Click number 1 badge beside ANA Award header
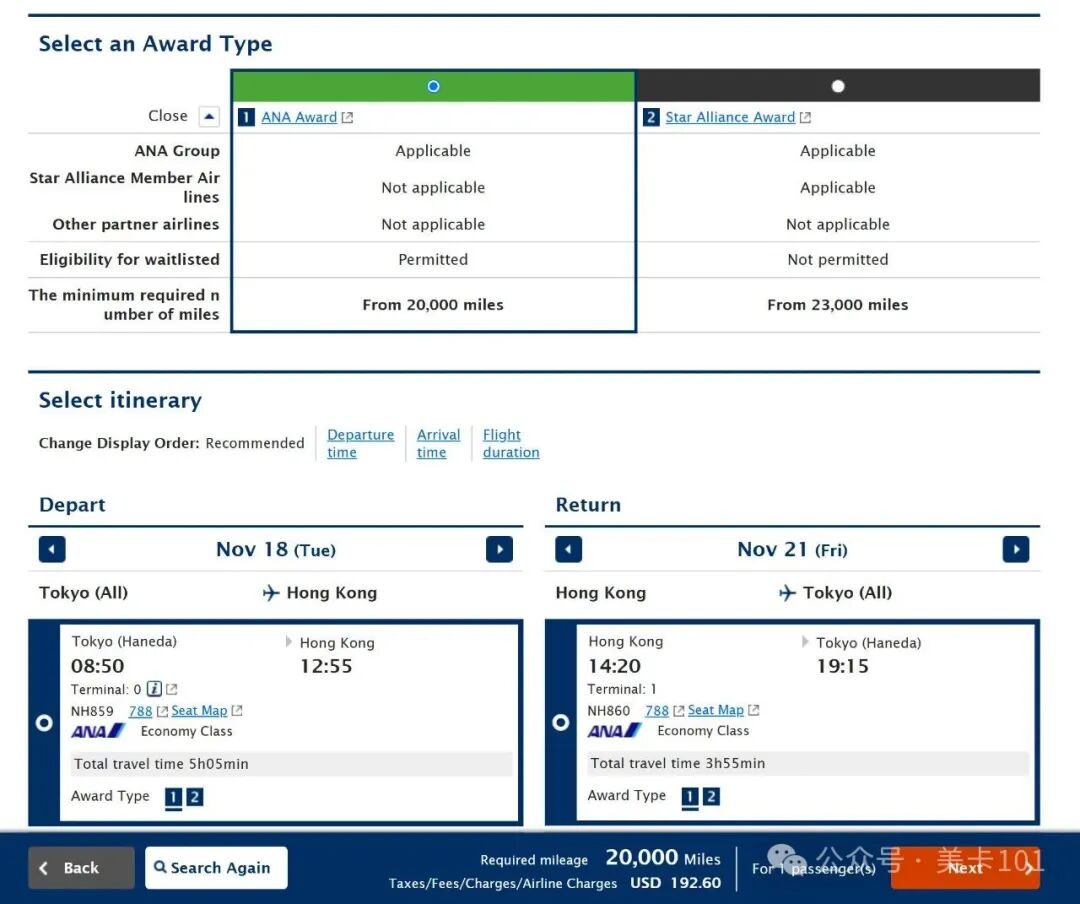The image size is (1080, 904). coord(246,117)
